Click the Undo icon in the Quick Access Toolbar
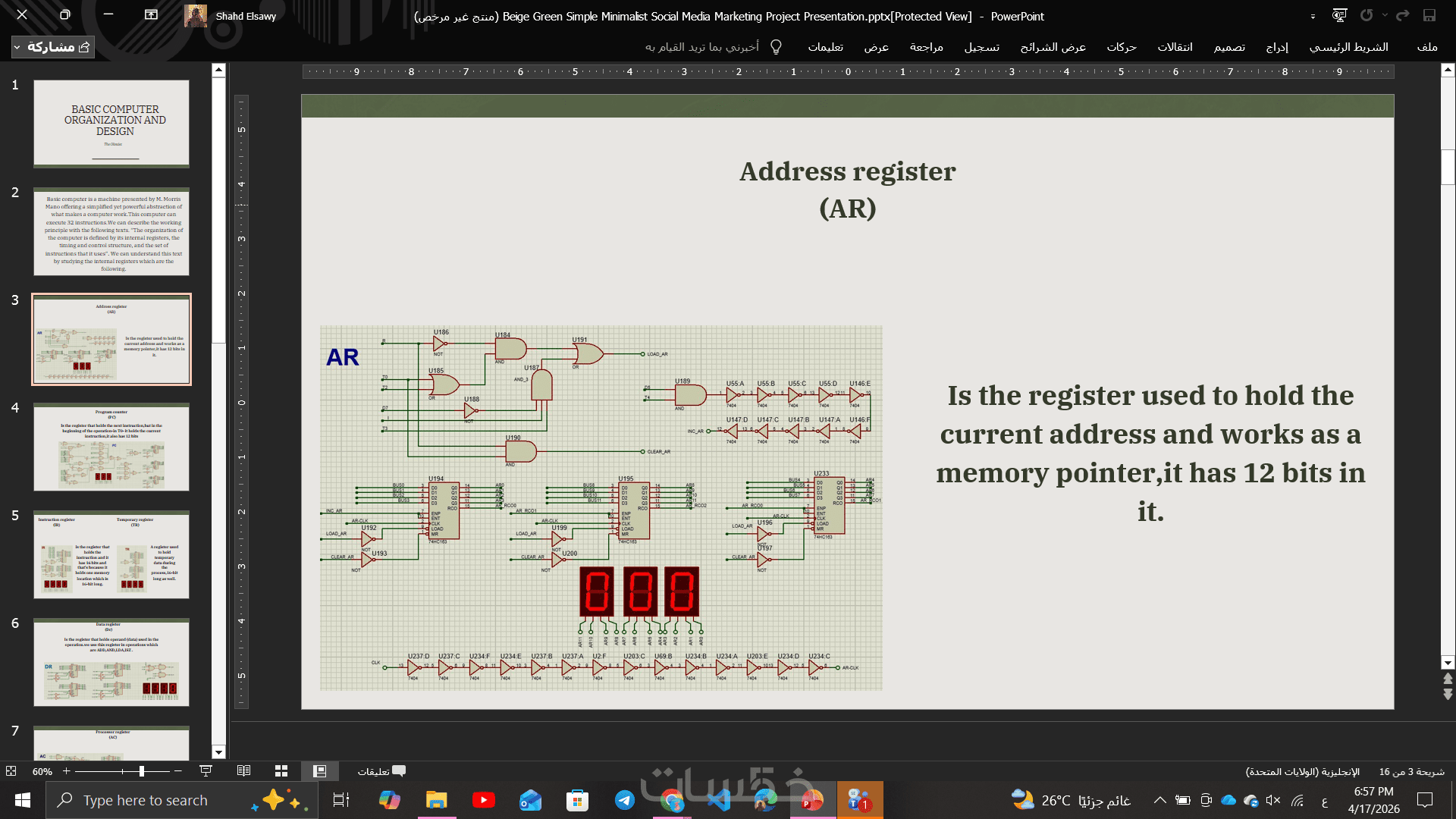The image size is (1456, 819). coord(1367,15)
